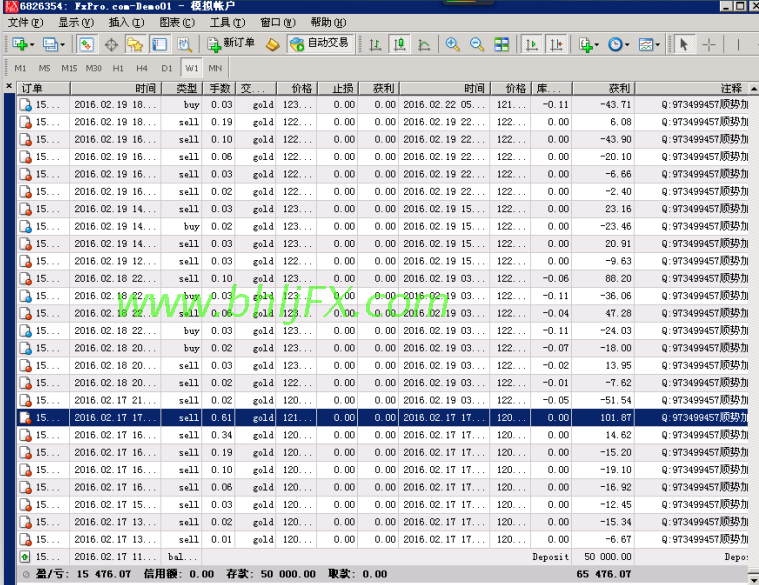Click the scrollbar down arrow

[x=754, y=578]
